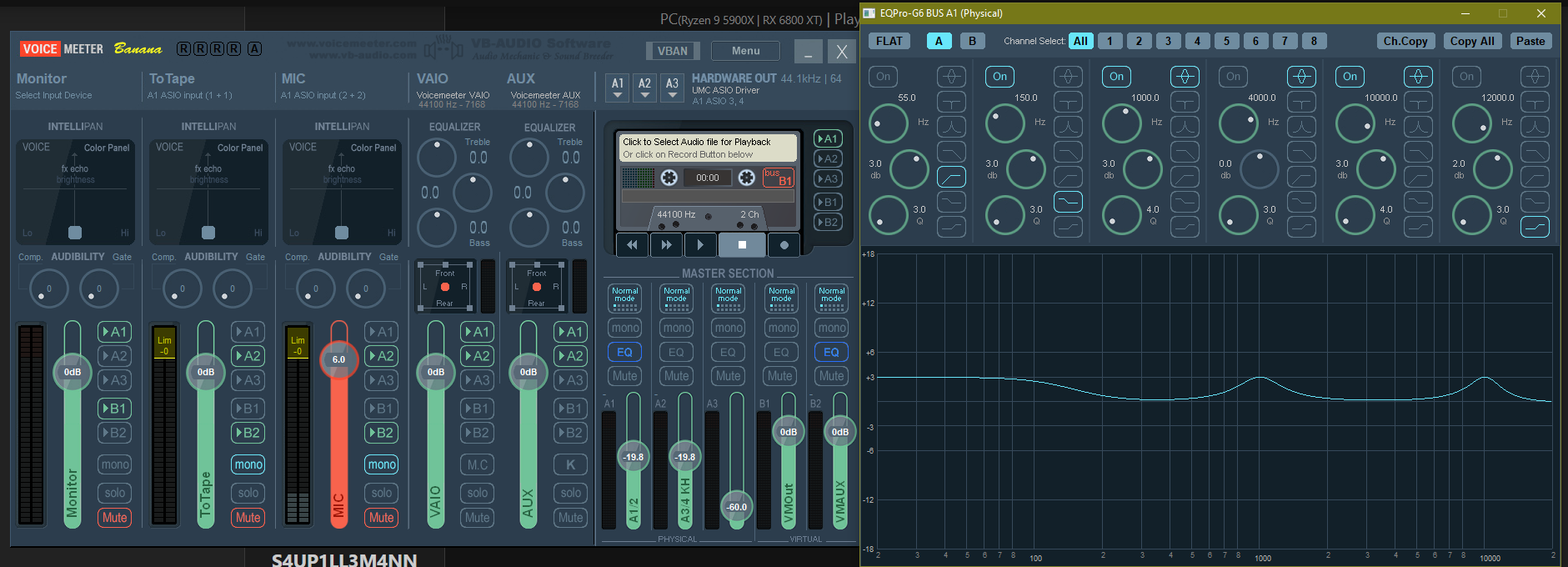Stop the cassette recorder
1568x567 pixels.
coord(742,244)
